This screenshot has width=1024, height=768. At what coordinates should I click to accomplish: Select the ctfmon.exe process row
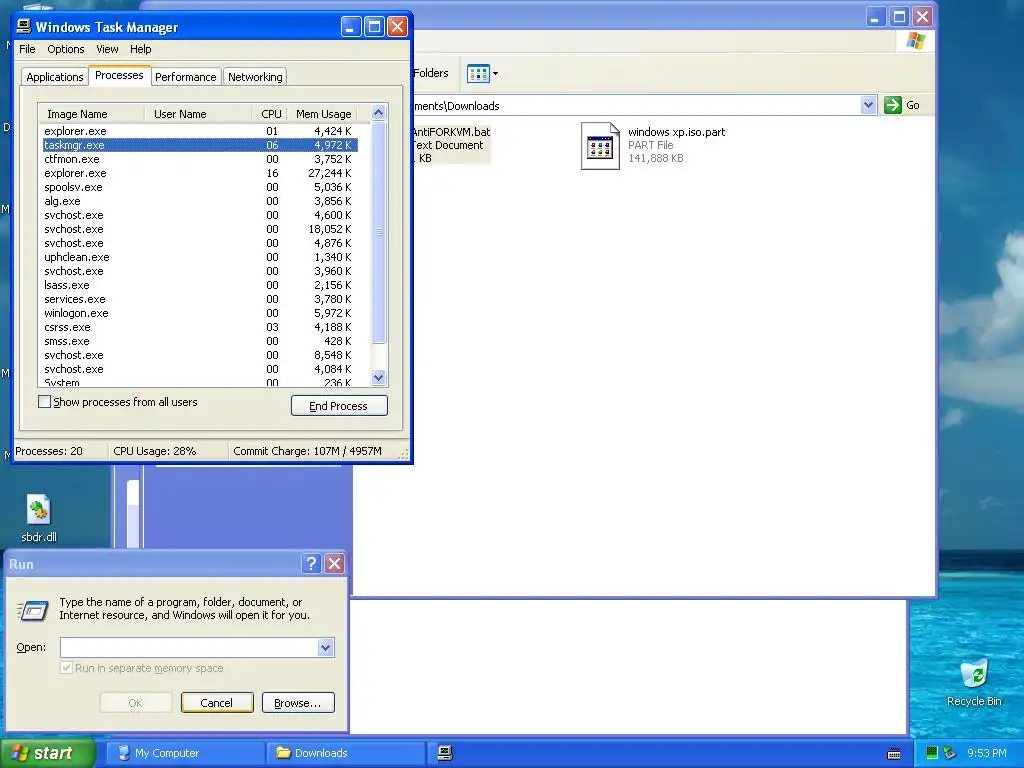pyautogui.click(x=200, y=159)
